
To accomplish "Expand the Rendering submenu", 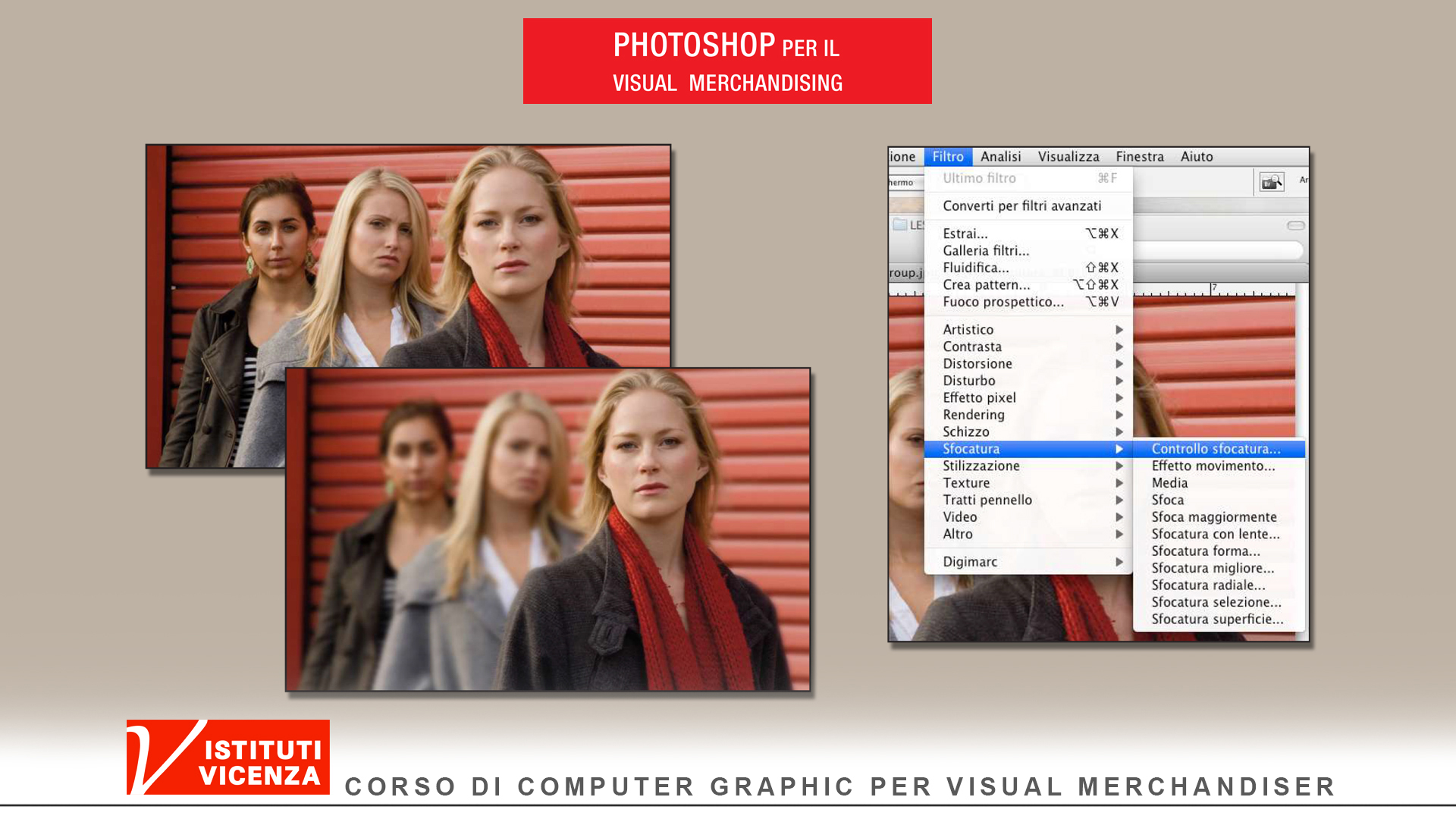I will [x=1028, y=415].
